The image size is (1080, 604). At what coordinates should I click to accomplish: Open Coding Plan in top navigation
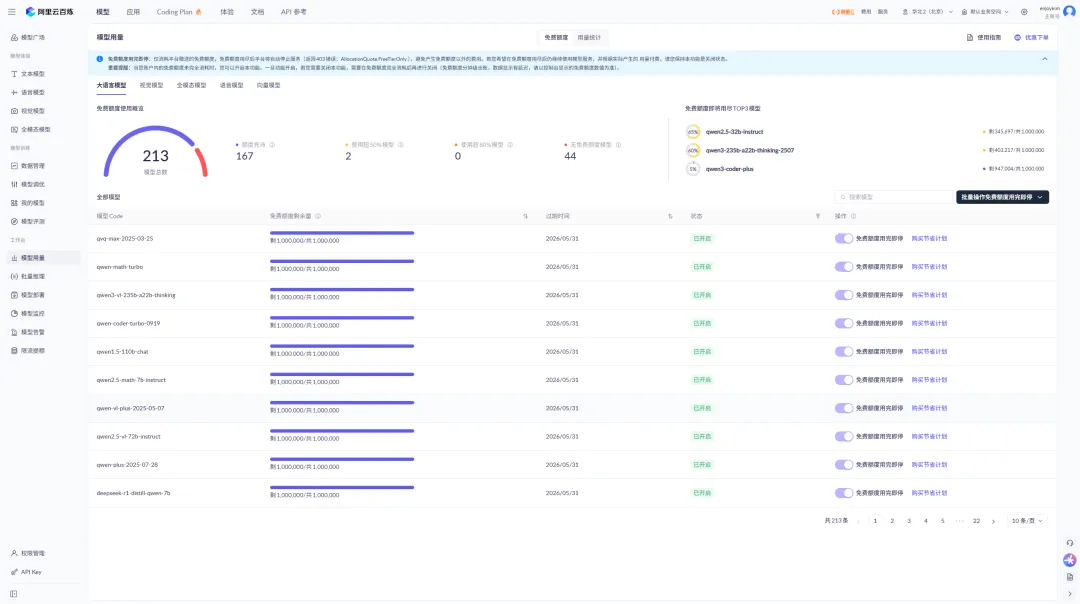[179, 12]
